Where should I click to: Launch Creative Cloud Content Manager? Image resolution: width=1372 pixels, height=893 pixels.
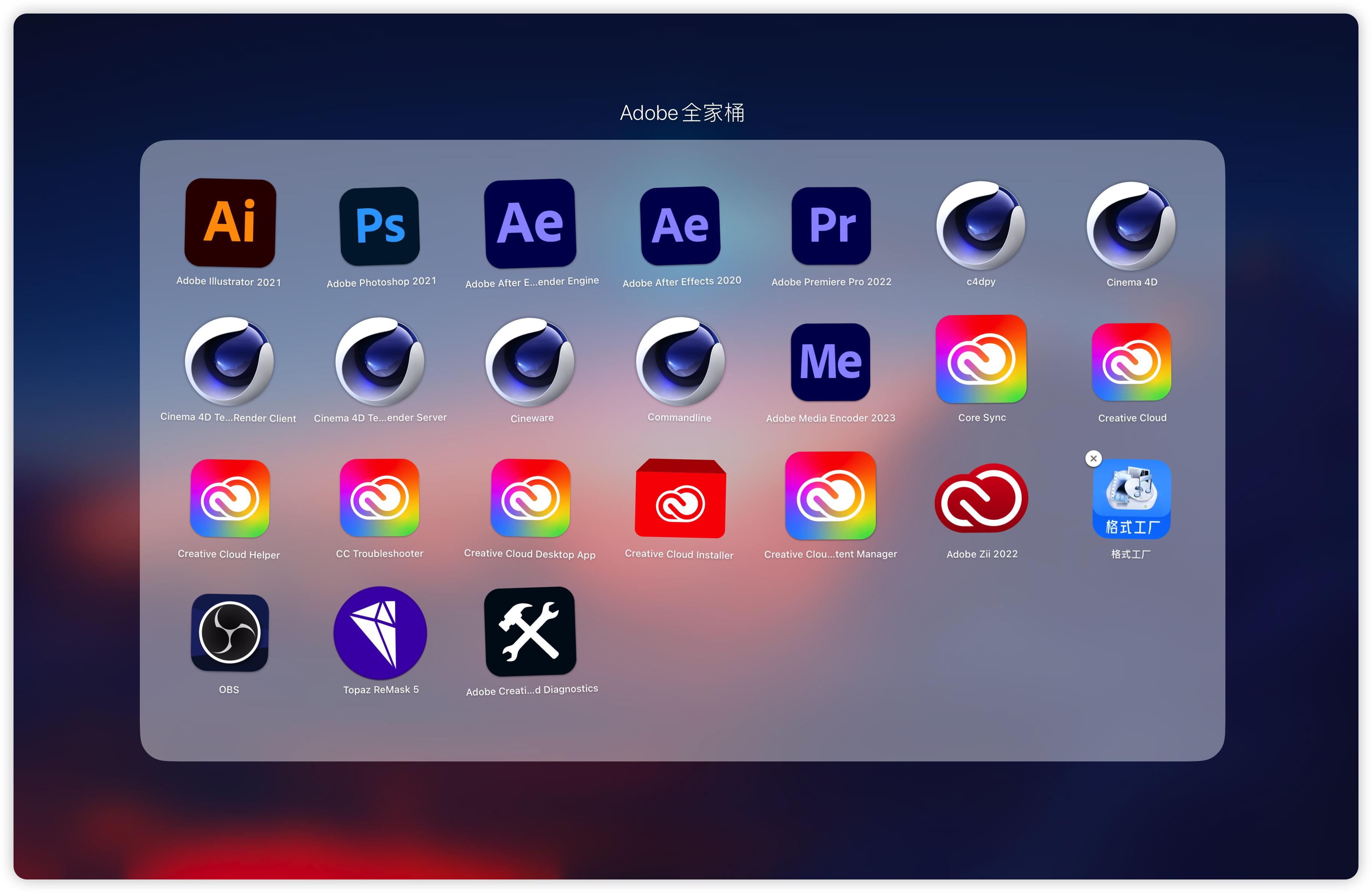coord(831,496)
